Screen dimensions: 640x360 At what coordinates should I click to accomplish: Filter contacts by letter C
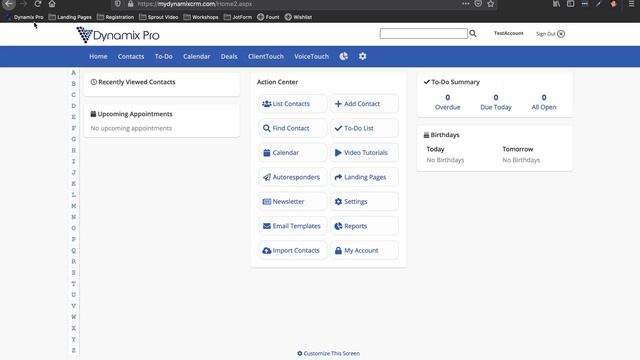point(73,95)
